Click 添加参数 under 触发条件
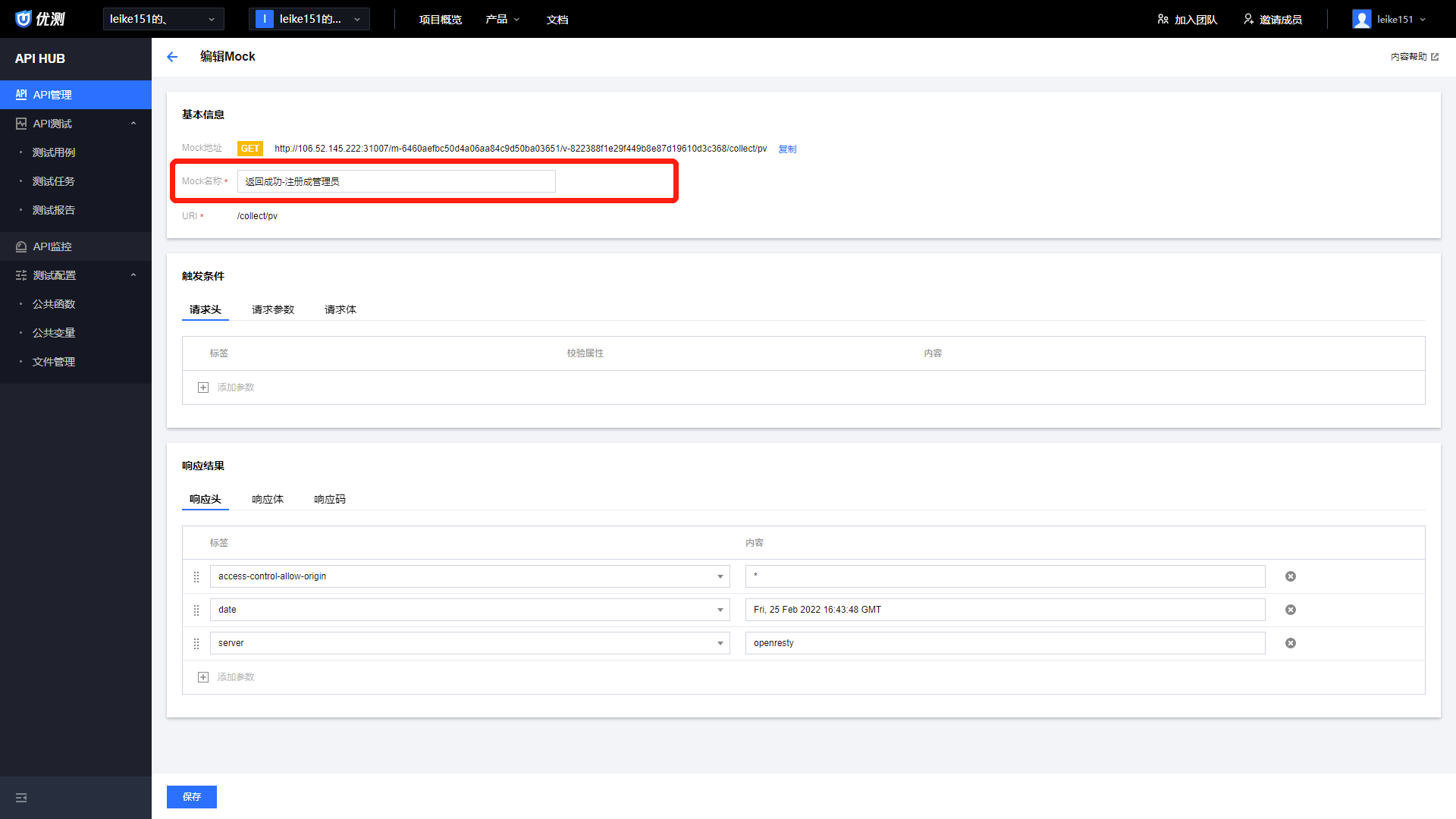This screenshot has width=1456, height=819. pyautogui.click(x=236, y=388)
